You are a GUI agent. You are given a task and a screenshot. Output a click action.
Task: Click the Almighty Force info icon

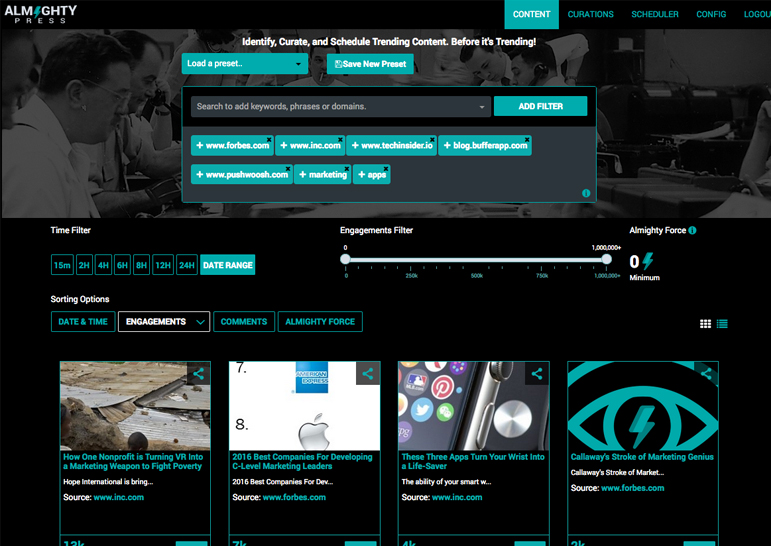coord(692,230)
